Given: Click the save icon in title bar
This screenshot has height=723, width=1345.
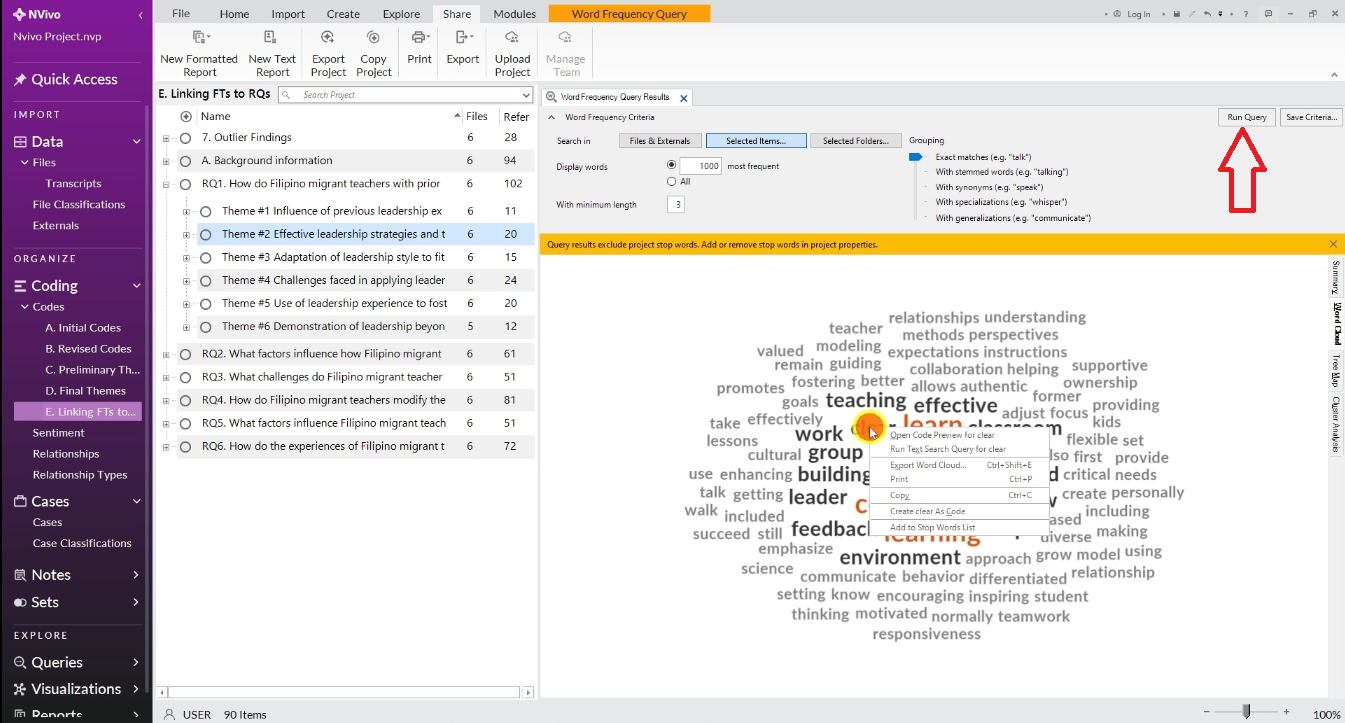Looking at the screenshot, I should [x=1177, y=14].
